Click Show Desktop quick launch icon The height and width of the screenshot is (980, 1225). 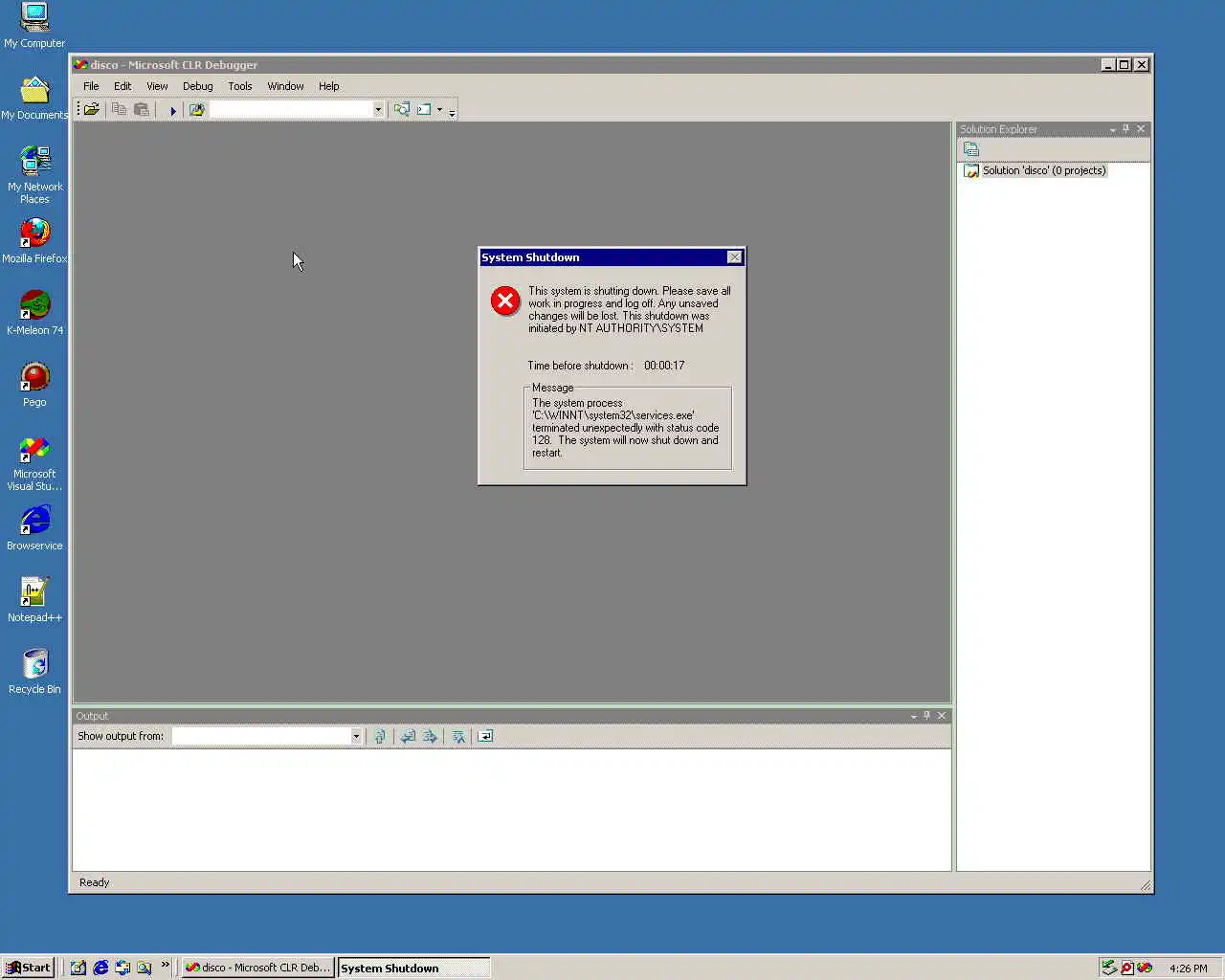pos(78,968)
